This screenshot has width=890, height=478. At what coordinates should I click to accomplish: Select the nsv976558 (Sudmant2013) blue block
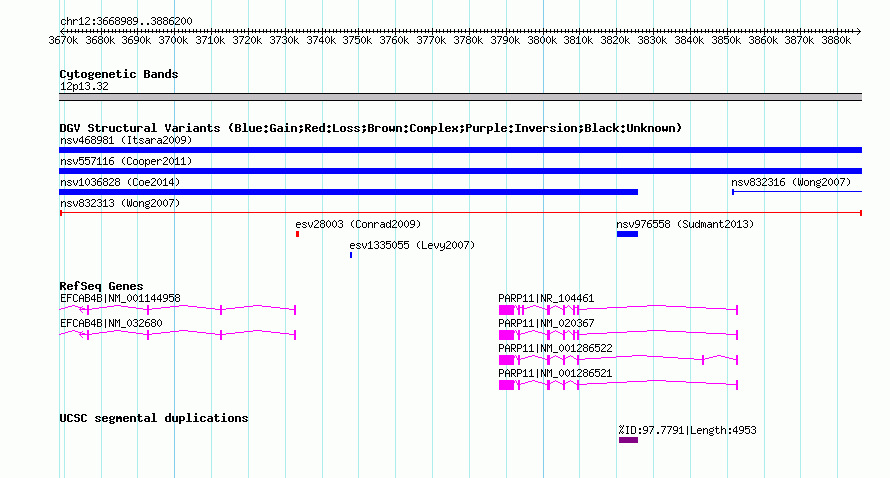click(627, 234)
